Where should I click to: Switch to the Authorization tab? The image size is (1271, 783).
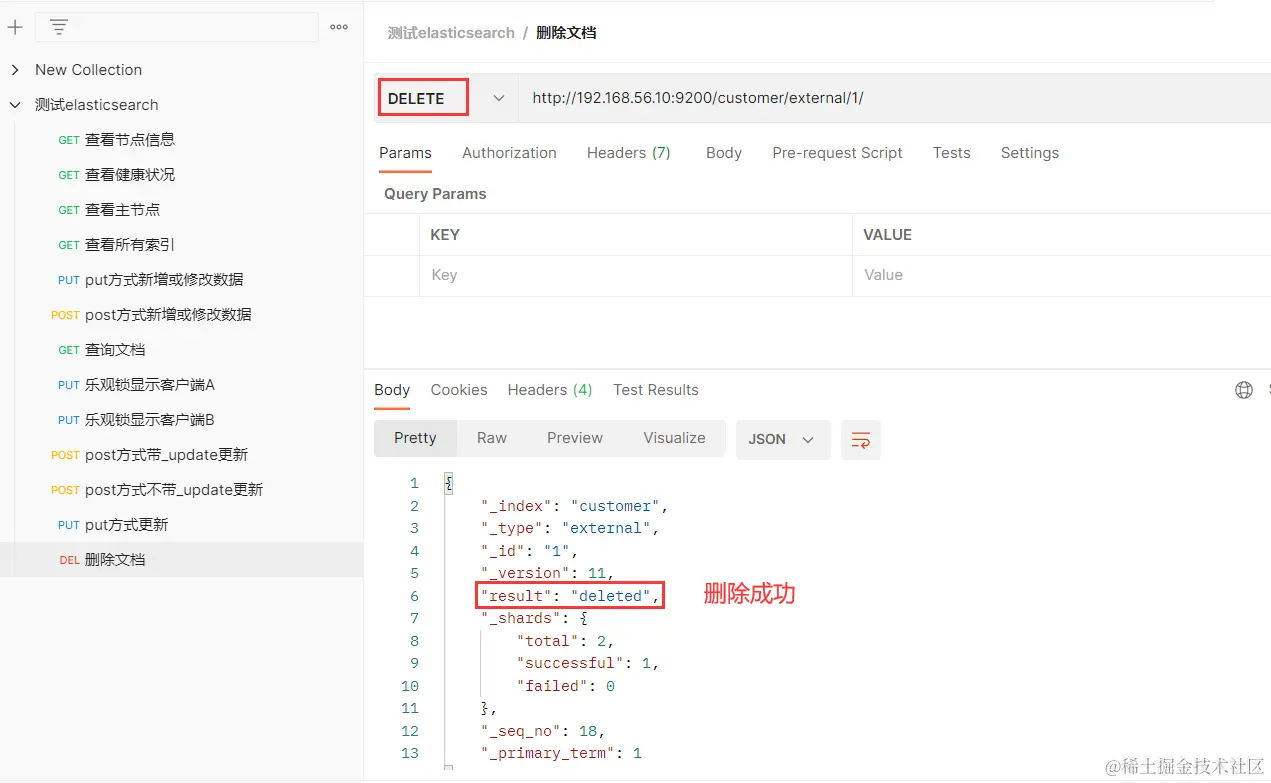pyautogui.click(x=509, y=153)
